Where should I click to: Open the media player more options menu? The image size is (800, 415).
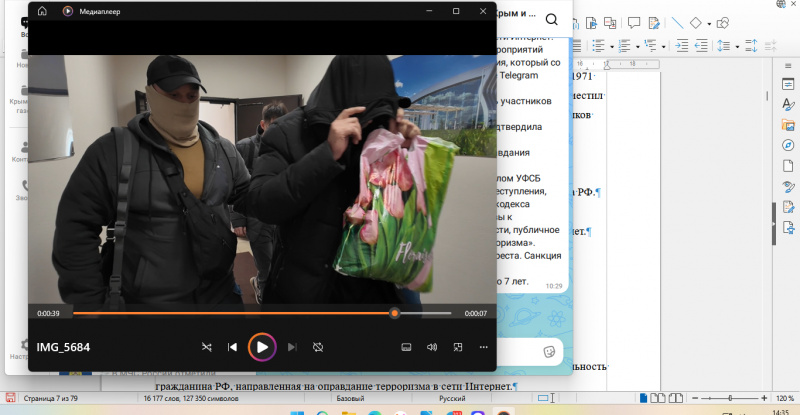484,347
